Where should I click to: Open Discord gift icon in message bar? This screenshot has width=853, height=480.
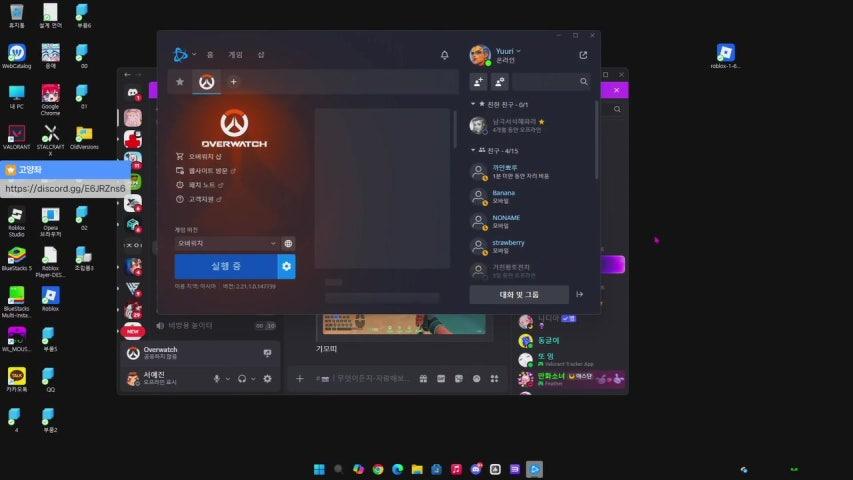pos(423,379)
